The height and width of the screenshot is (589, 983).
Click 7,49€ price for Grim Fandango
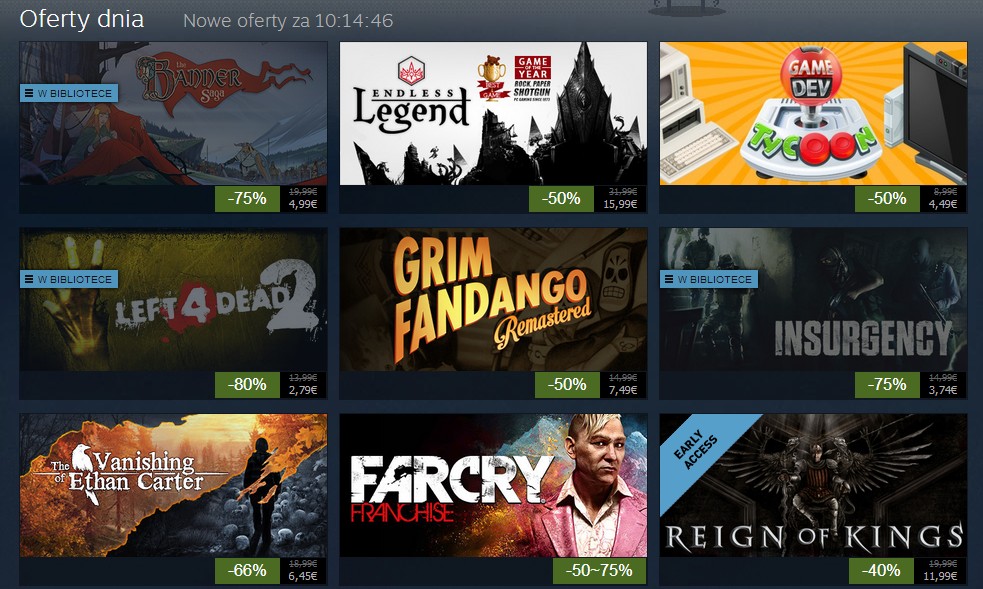tap(623, 390)
